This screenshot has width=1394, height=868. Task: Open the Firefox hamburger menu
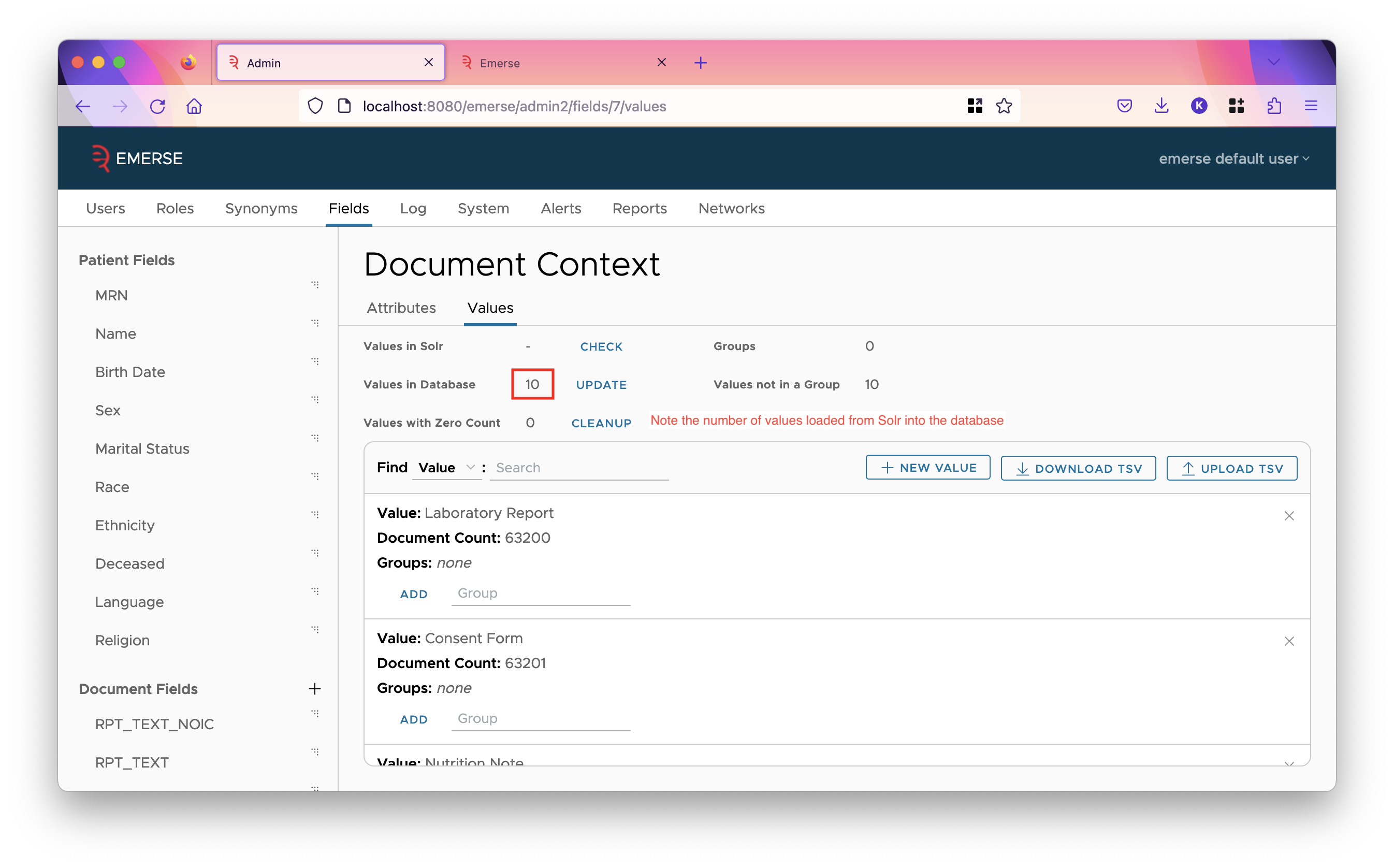[1311, 106]
